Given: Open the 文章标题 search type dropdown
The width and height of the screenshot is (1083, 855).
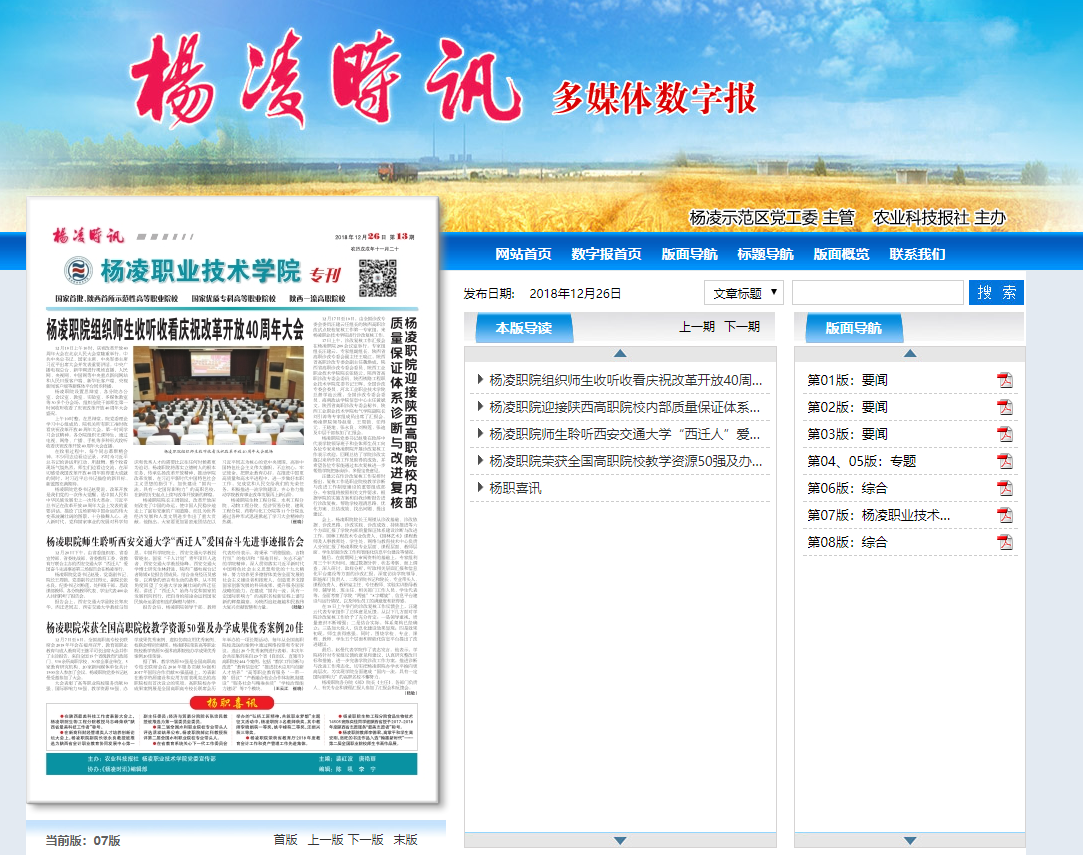Looking at the screenshot, I should (744, 293).
